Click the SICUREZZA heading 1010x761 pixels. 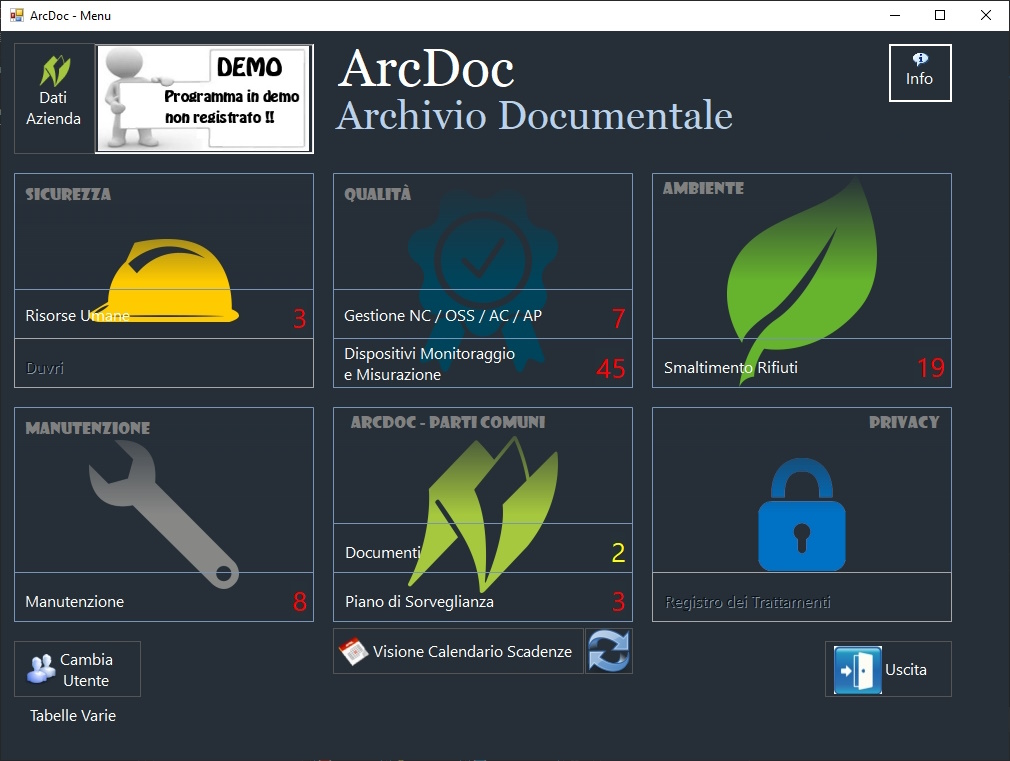[x=68, y=195]
